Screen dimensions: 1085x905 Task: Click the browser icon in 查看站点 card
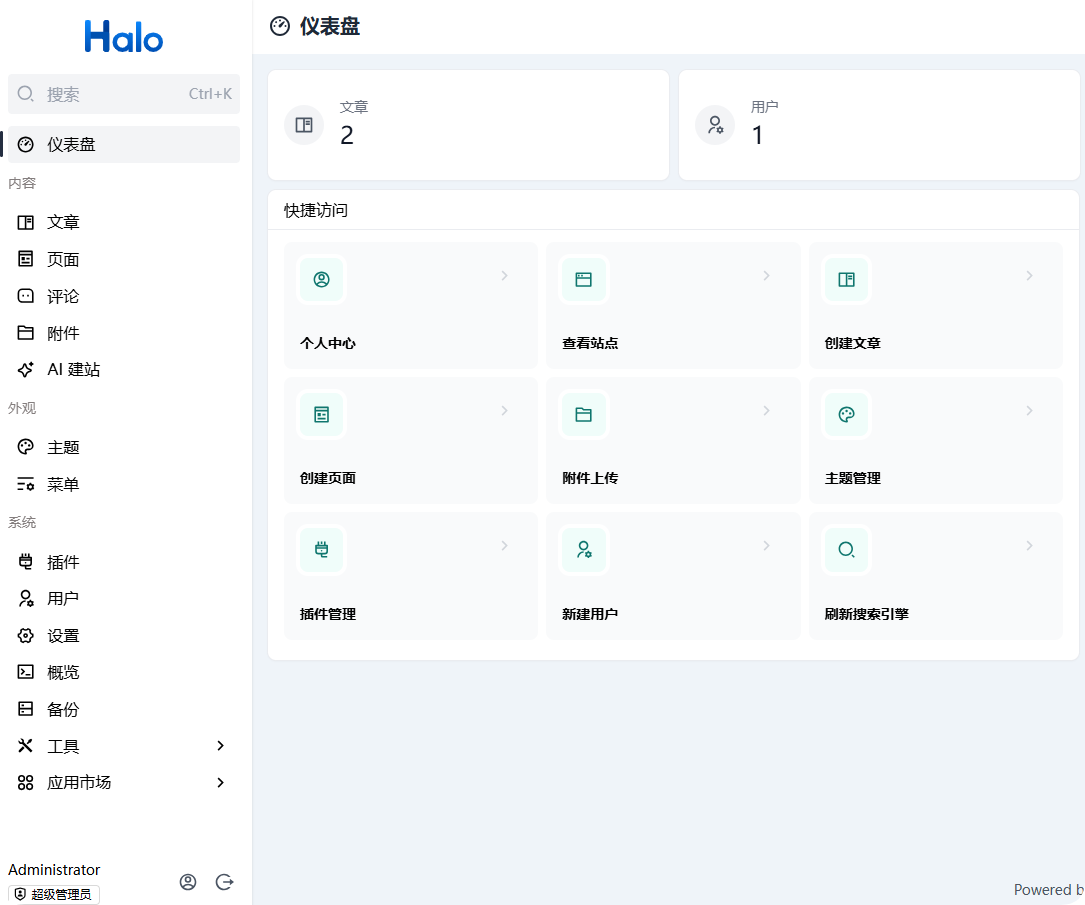click(x=584, y=280)
